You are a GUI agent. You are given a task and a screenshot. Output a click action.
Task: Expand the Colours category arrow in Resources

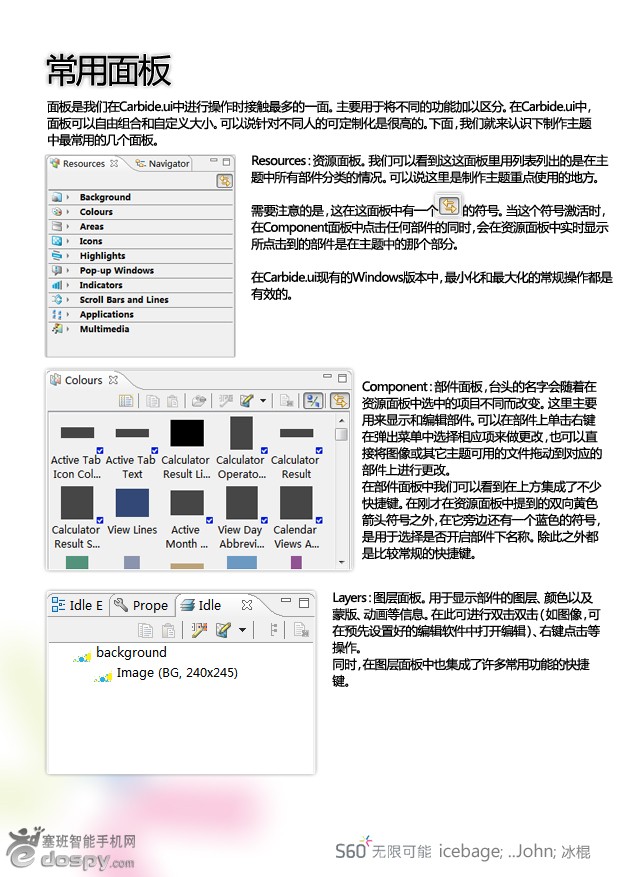pos(68,212)
